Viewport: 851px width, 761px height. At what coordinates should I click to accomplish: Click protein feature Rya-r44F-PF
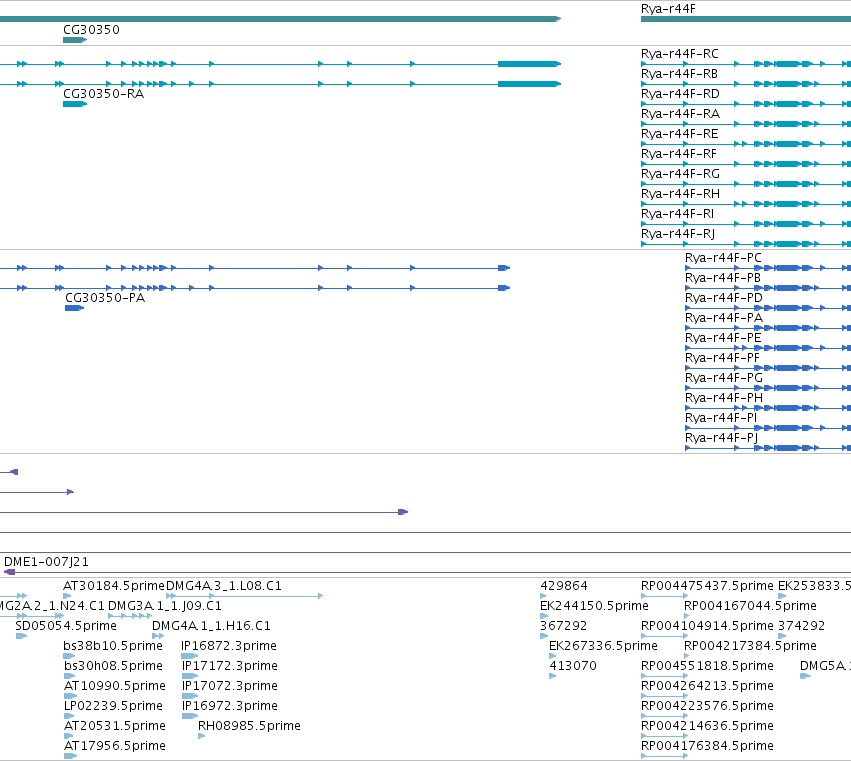pos(722,358)
